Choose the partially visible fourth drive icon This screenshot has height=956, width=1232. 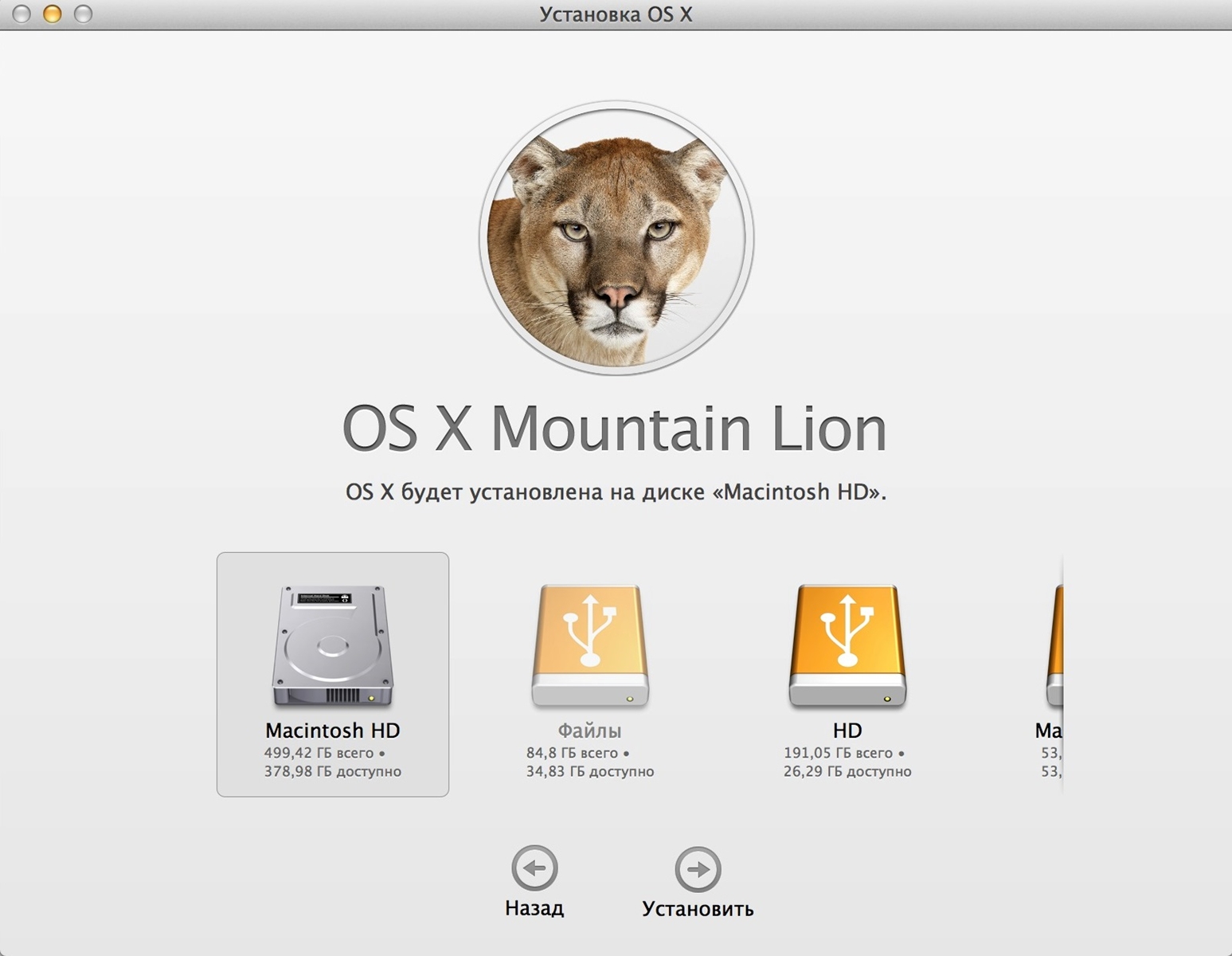tap(1054, 646)
